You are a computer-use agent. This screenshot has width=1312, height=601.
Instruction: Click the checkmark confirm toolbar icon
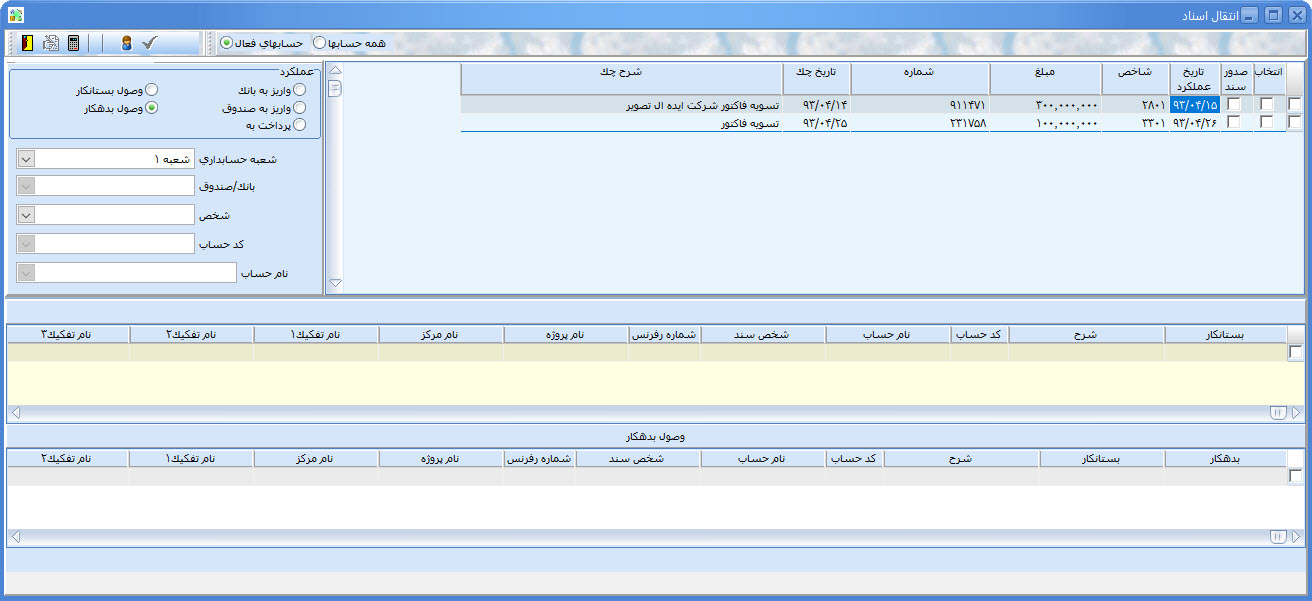(x=150, y=43)
